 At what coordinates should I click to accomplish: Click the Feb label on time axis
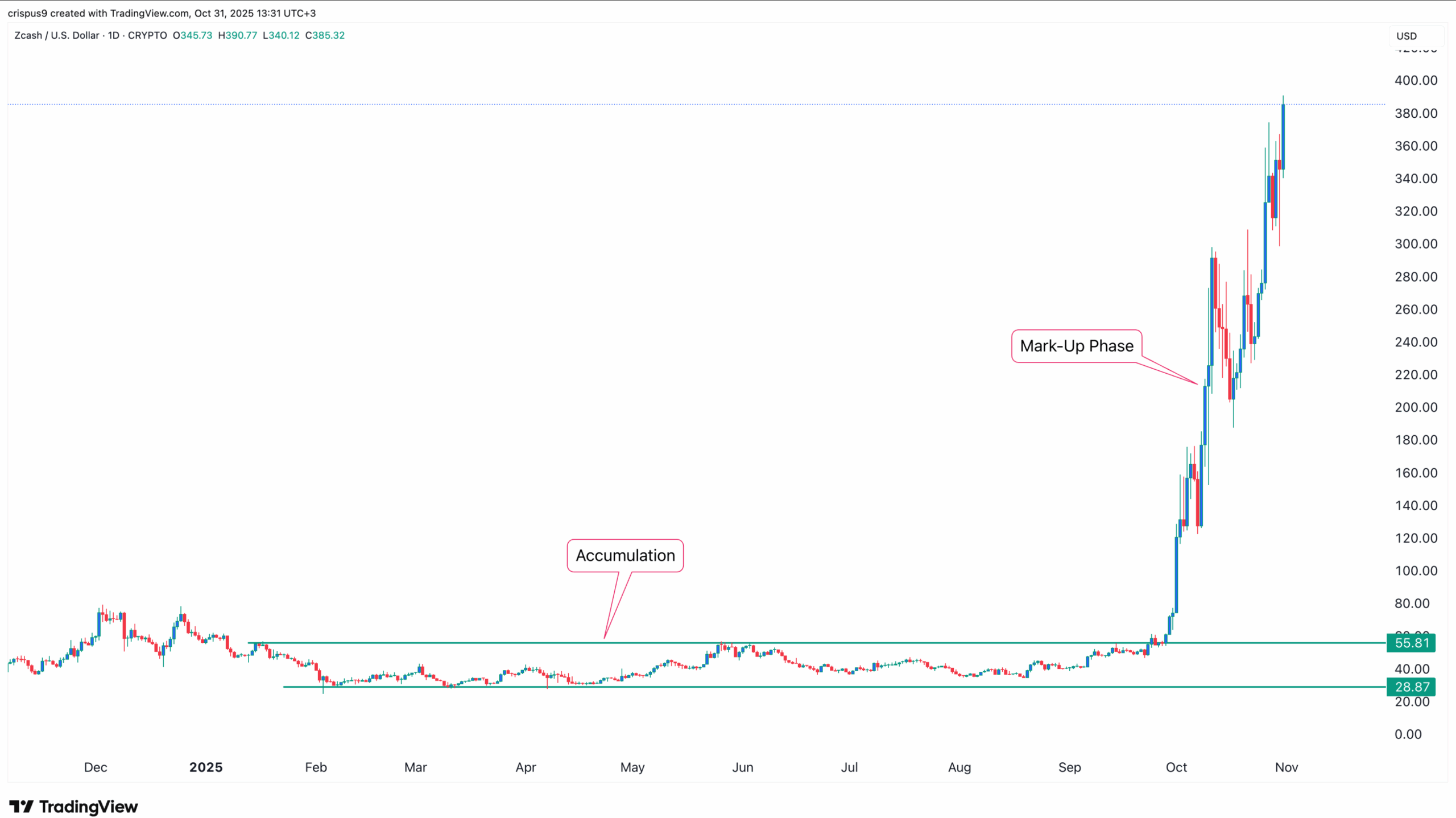316,767
